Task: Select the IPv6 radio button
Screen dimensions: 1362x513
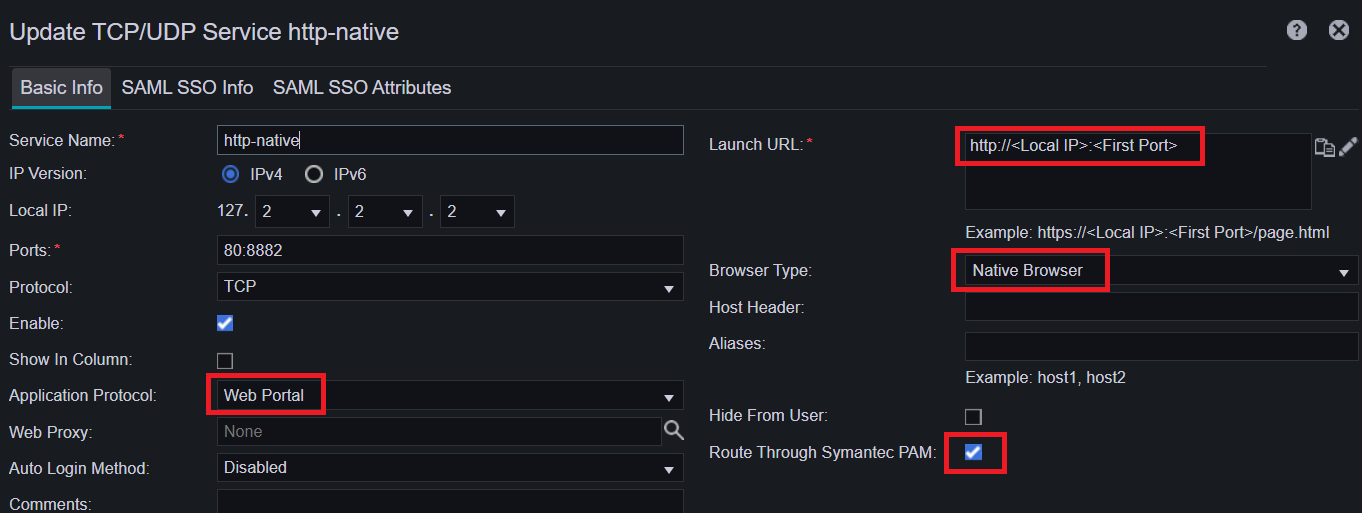Action: click(x=314, y=174)
